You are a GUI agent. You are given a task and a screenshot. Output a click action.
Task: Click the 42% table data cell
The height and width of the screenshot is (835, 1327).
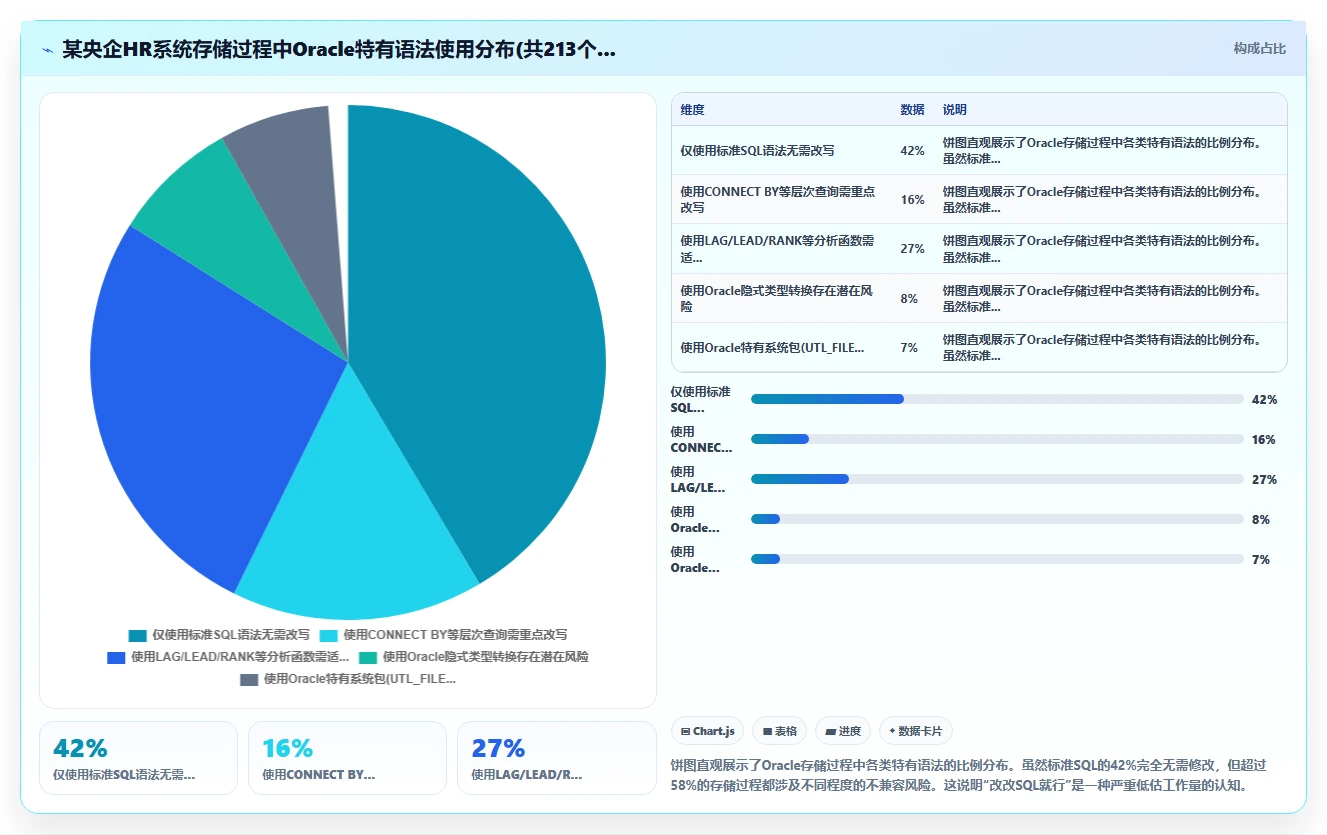coord(912,151)
